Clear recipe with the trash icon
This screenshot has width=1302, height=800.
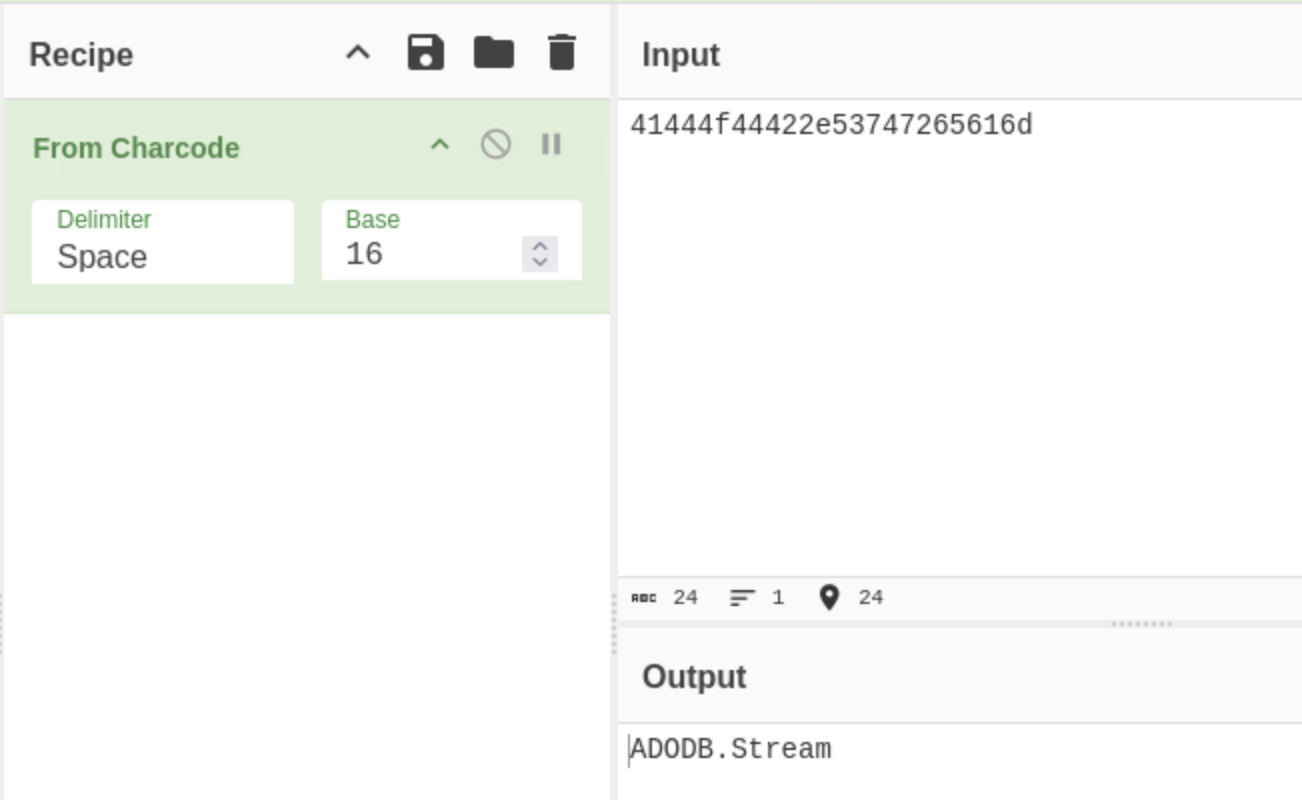point(562,53)
